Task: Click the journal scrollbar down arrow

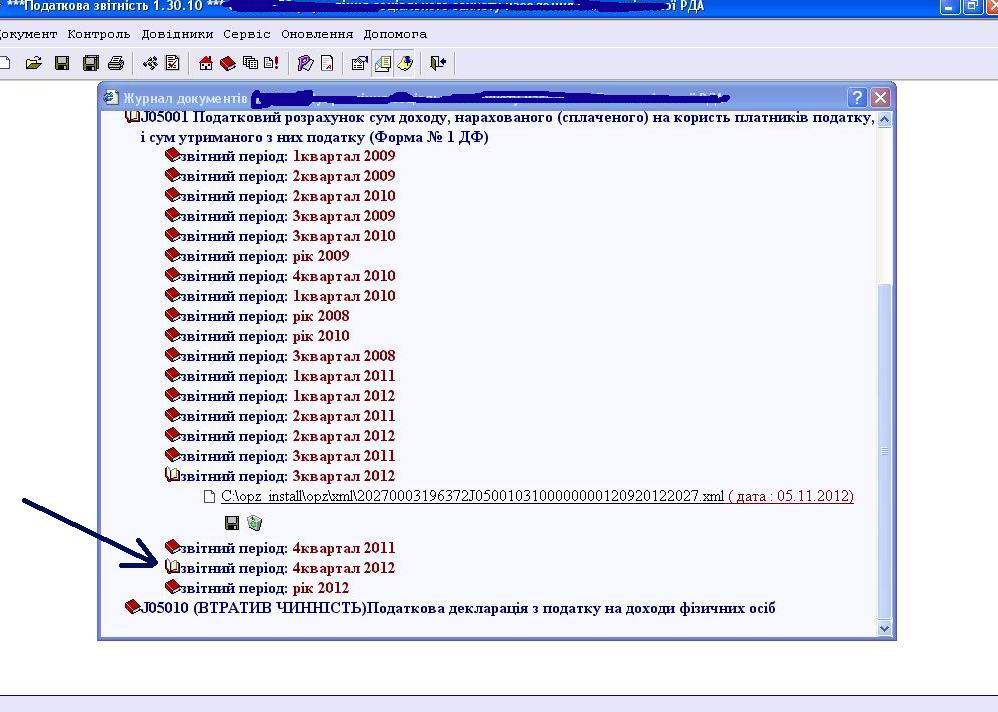Action: coord(884,628)
